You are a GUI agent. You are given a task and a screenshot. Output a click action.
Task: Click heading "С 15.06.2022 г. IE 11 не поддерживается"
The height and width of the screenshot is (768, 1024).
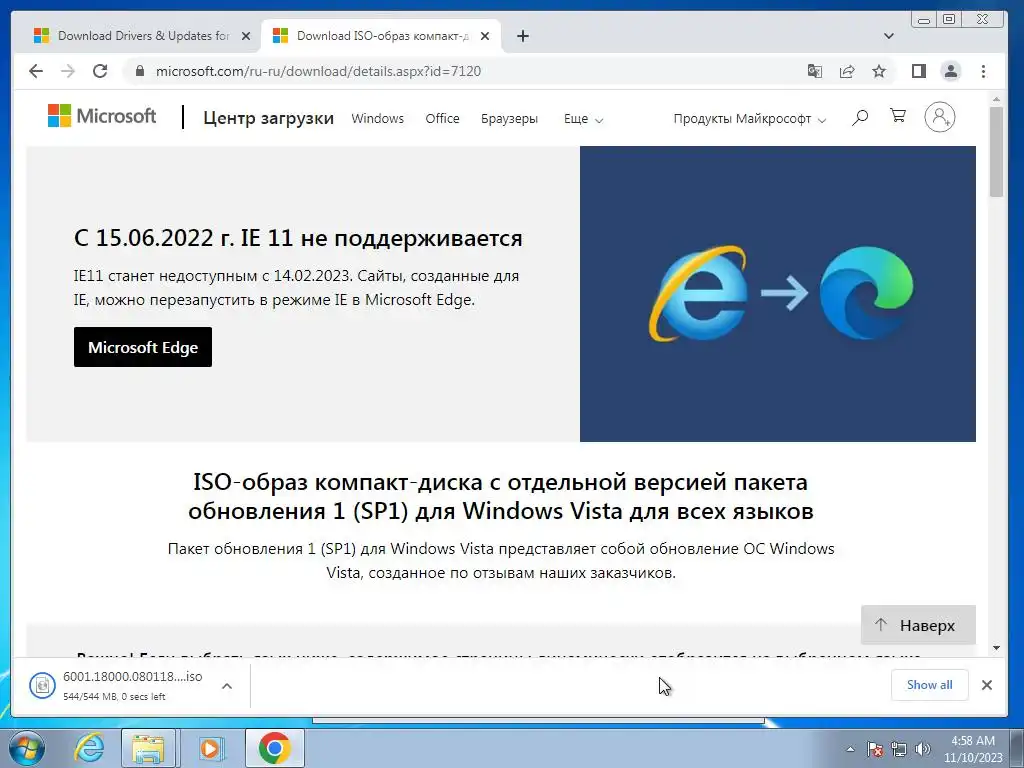[298, 238]
